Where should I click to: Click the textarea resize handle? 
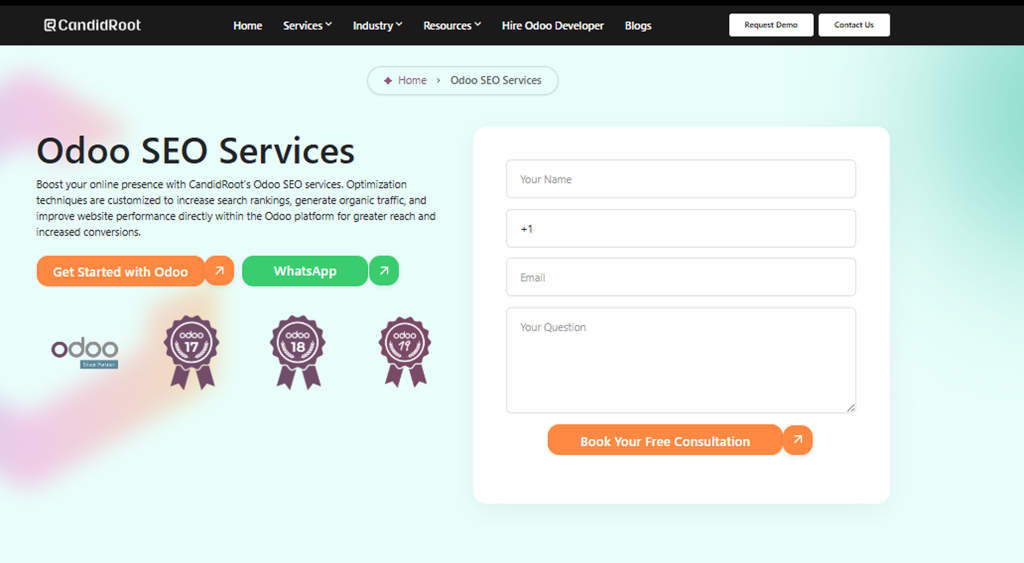(850, 408)
